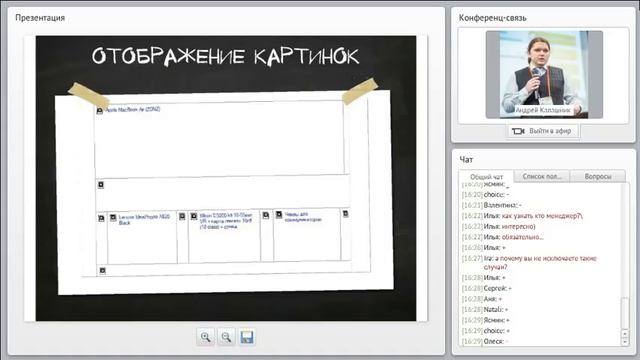Open the 'Вопросы' tab
640x360 pixels.
click(598, 176)
